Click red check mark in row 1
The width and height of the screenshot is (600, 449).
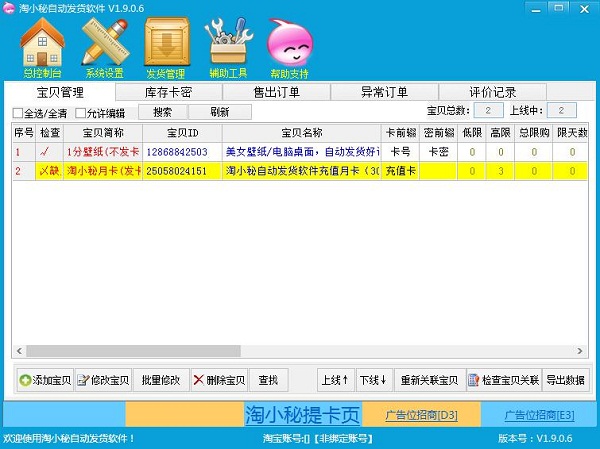45,152
